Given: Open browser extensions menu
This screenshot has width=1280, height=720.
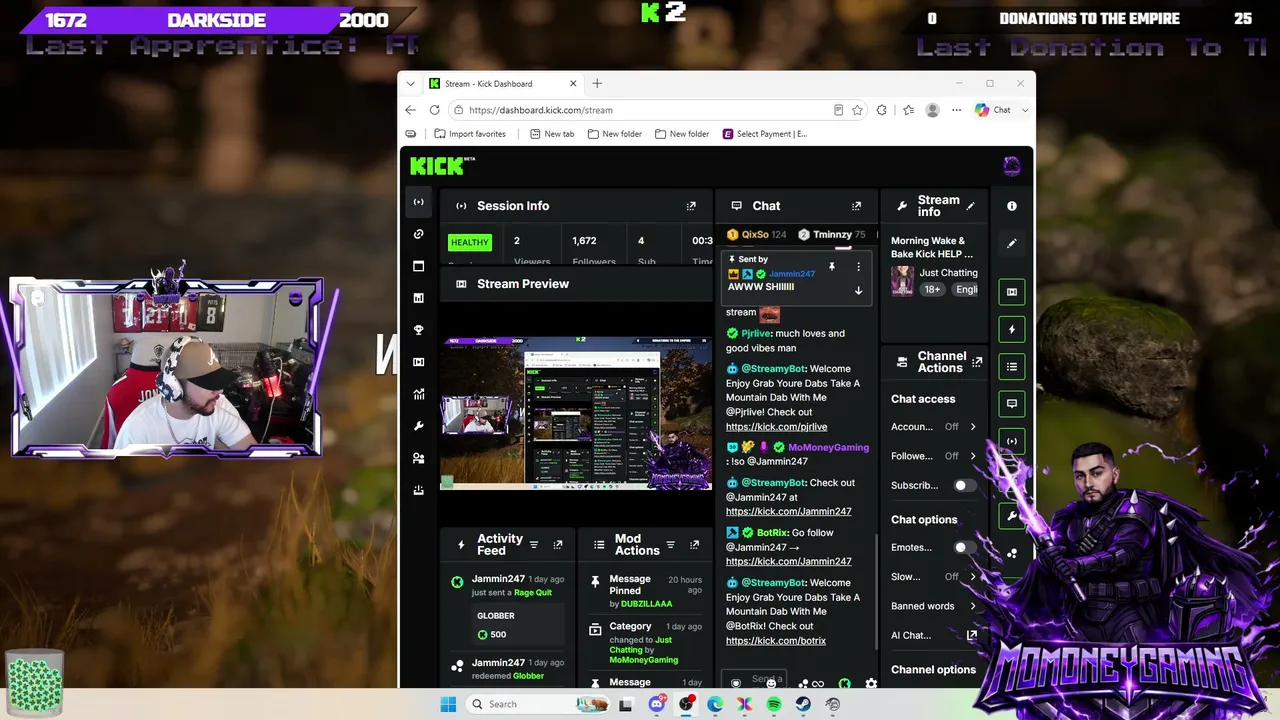Looking at the screenshot, I should [x=881, y=110].
